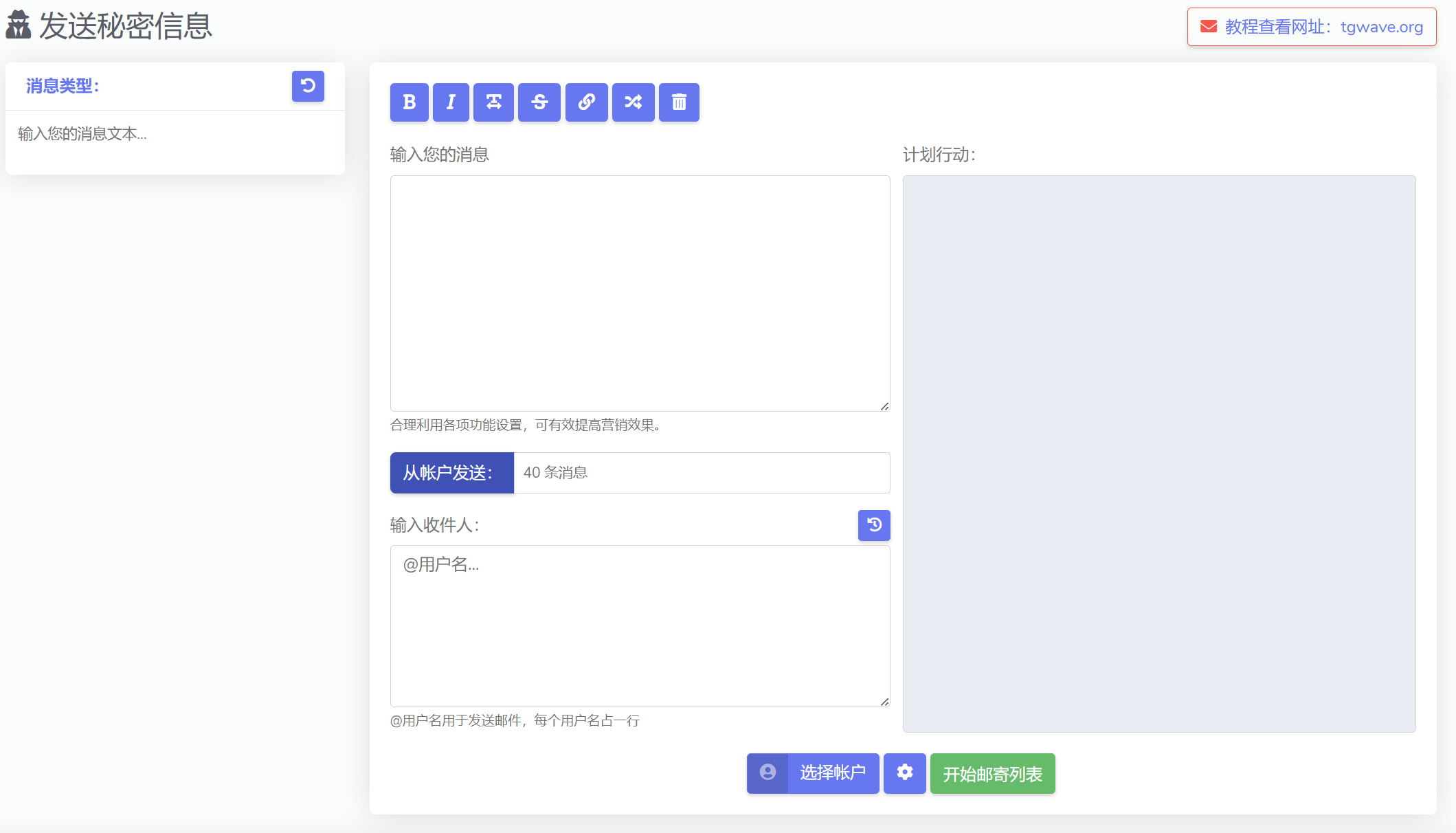The image size is (1456, 833).
Task: Click the @用户名 recipients field
Action: [640, 625]
